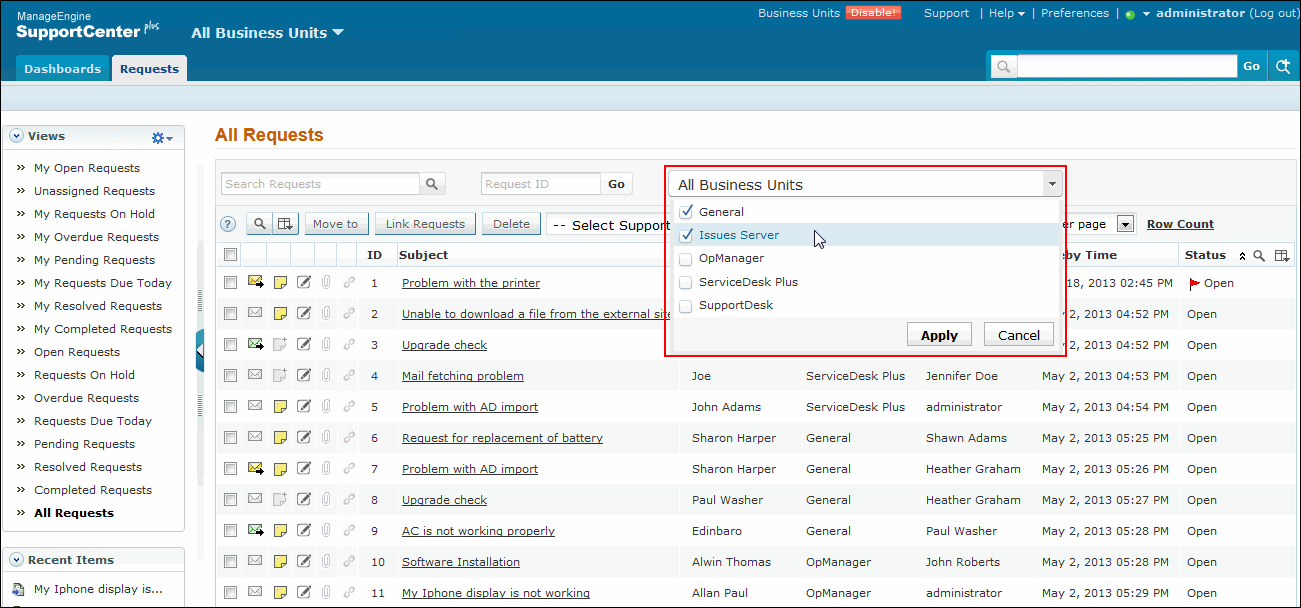The width and height of the screenshot is (1301, 608).
Task: Click the green mail icon for request 9
Action: coord(255,531)
